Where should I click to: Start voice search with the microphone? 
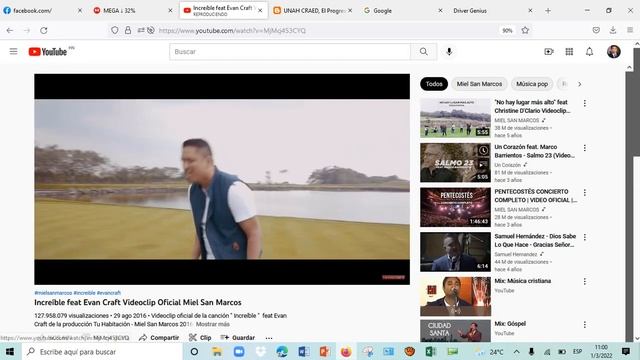tap(449, 51)
